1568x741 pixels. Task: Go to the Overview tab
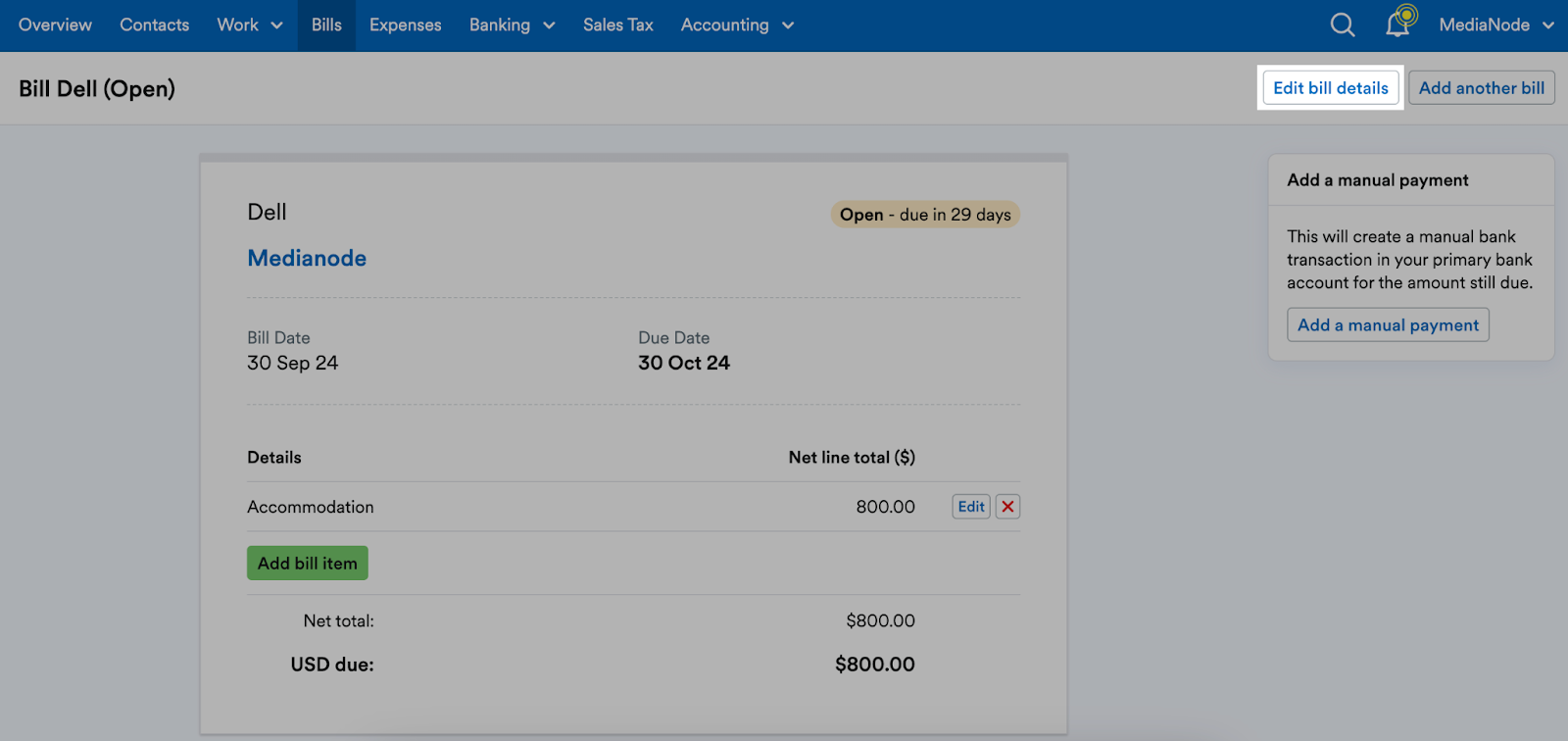click(x=55, y=25)
